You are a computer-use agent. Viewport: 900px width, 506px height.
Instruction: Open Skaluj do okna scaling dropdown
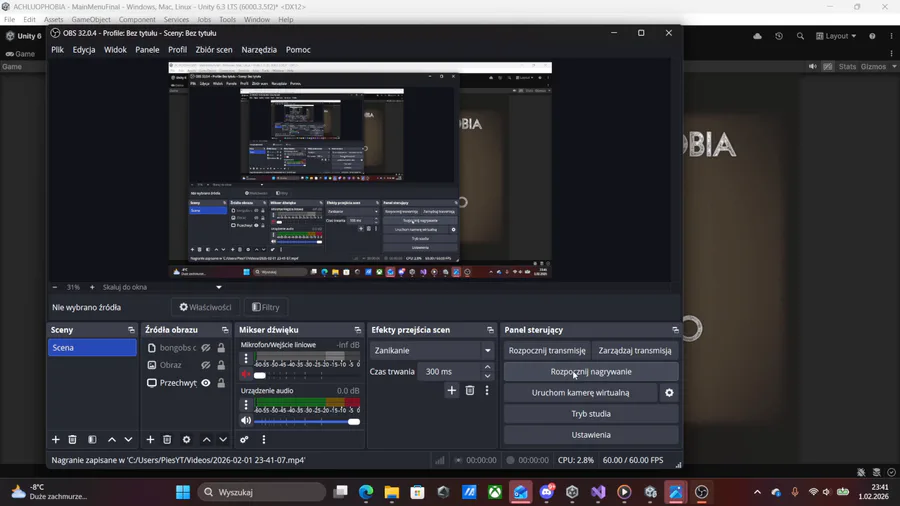[x=162, y=287]
